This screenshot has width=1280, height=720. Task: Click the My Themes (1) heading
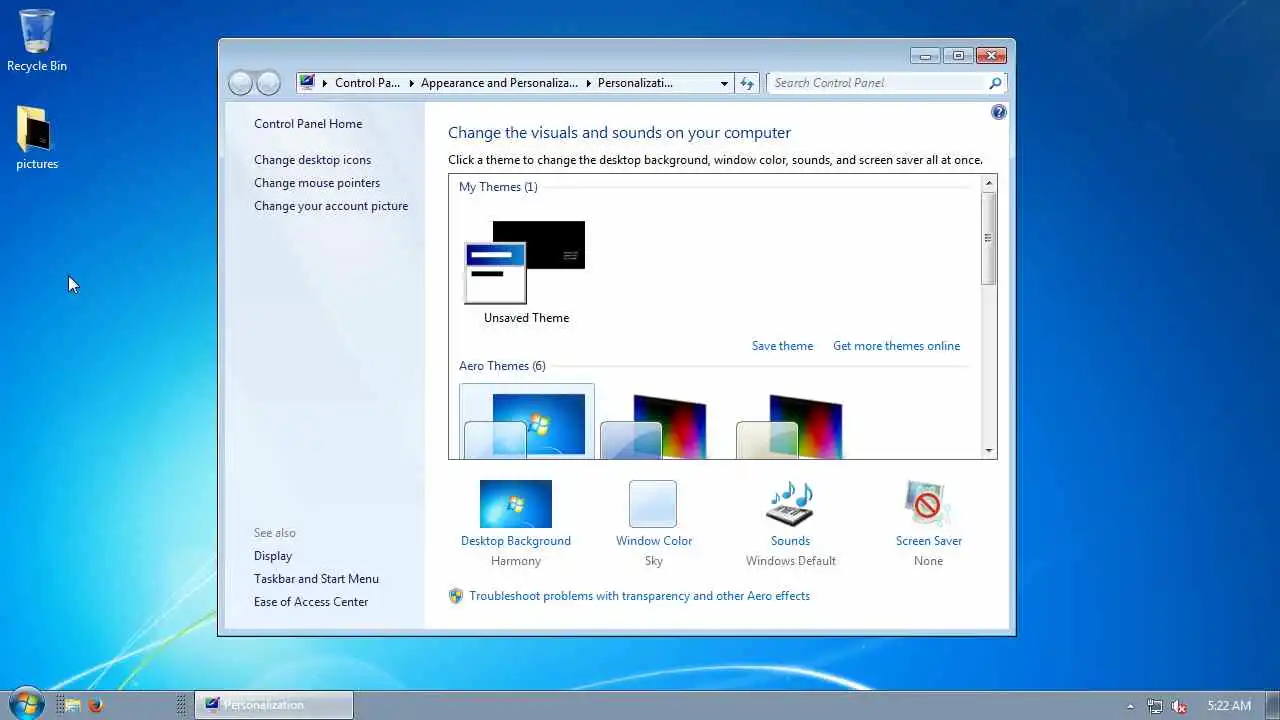[498, 187]
